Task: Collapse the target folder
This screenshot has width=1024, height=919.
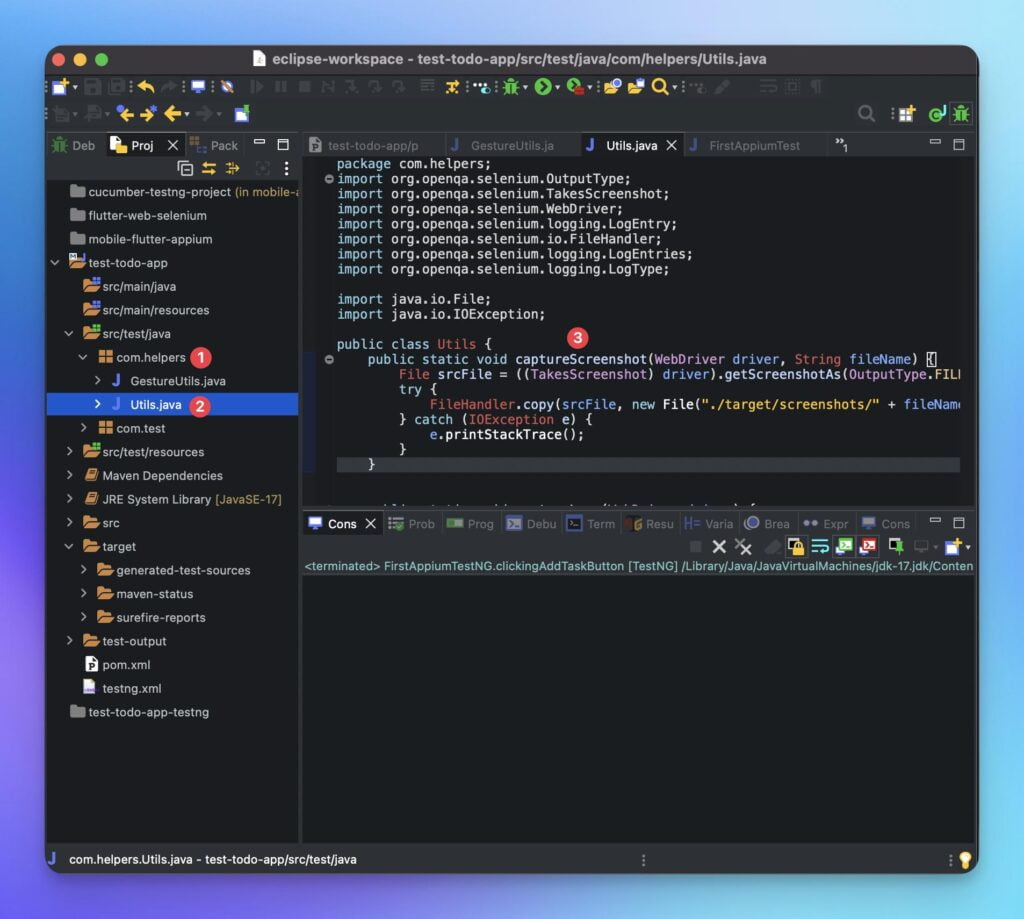Action: (69, 546)
